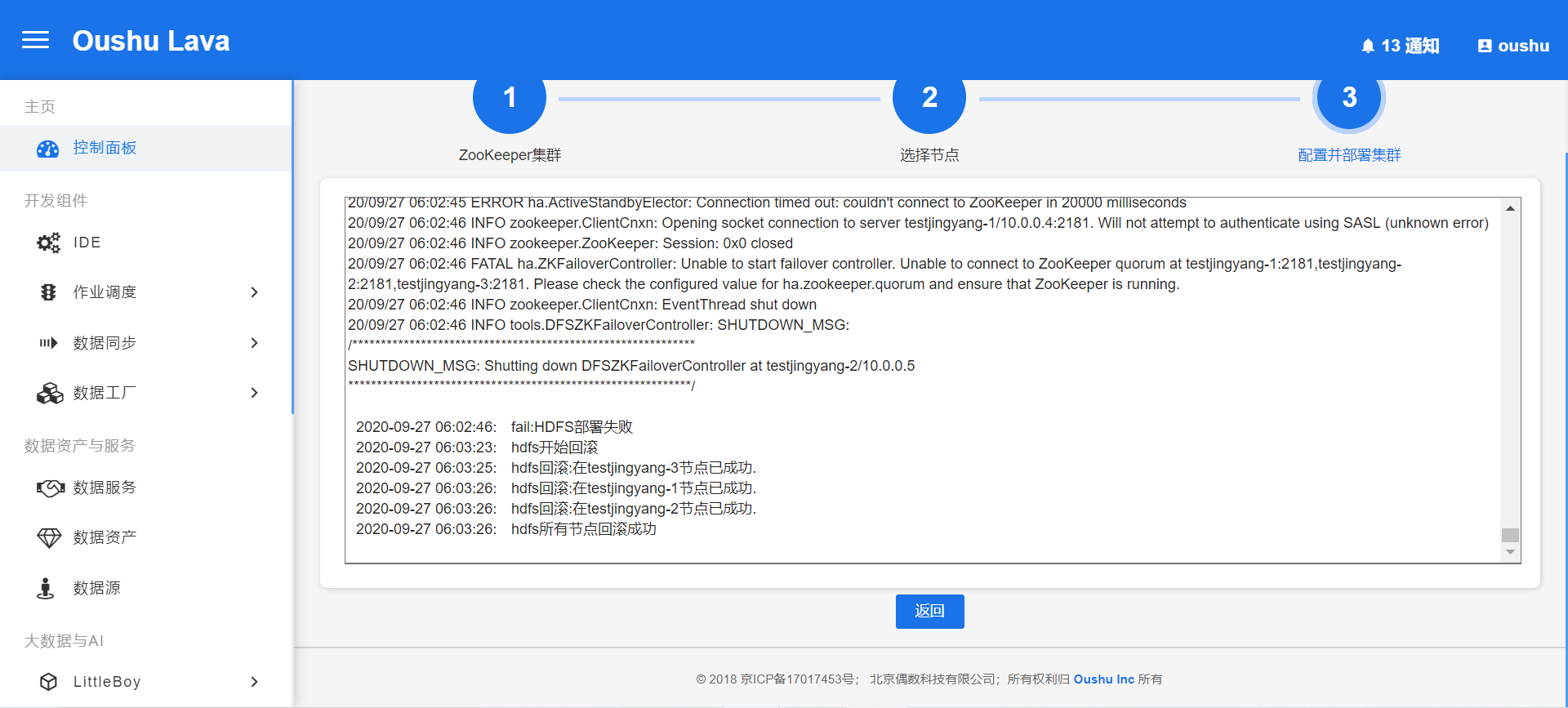Viewport: 1568px width, 708px height.
Task: Click the ZooKeeper集群 step label
Action: (x=510, y=155)
